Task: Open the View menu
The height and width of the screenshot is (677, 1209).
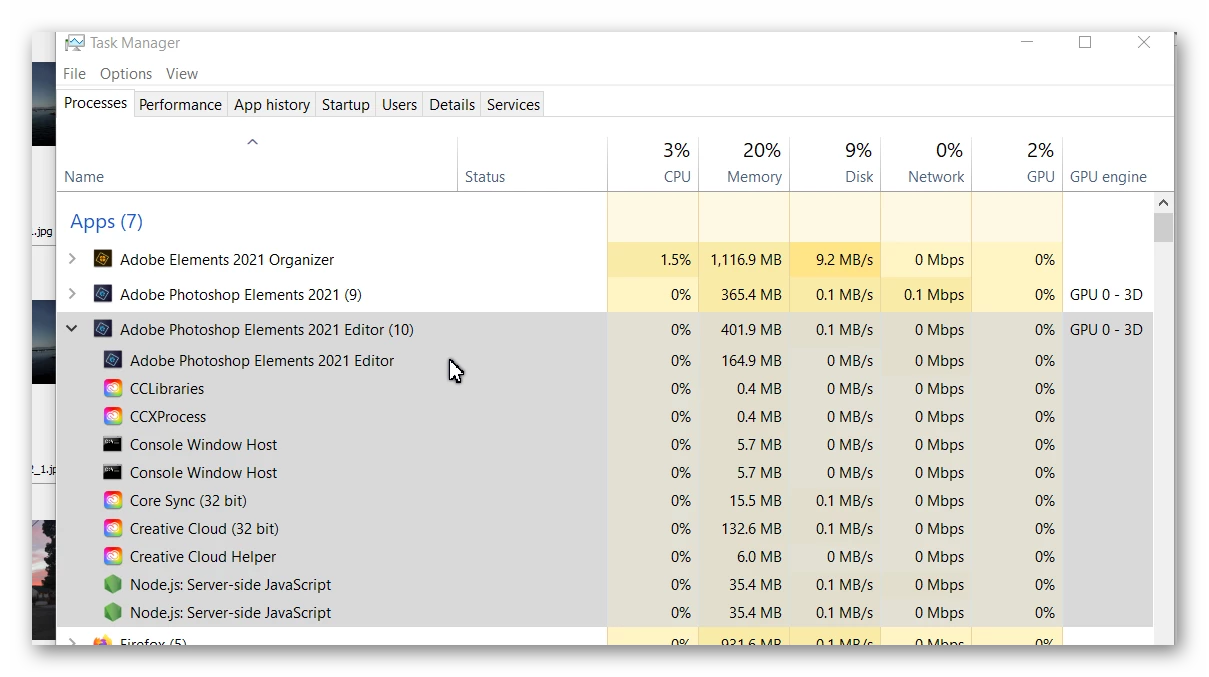Action: coord(182,74)
